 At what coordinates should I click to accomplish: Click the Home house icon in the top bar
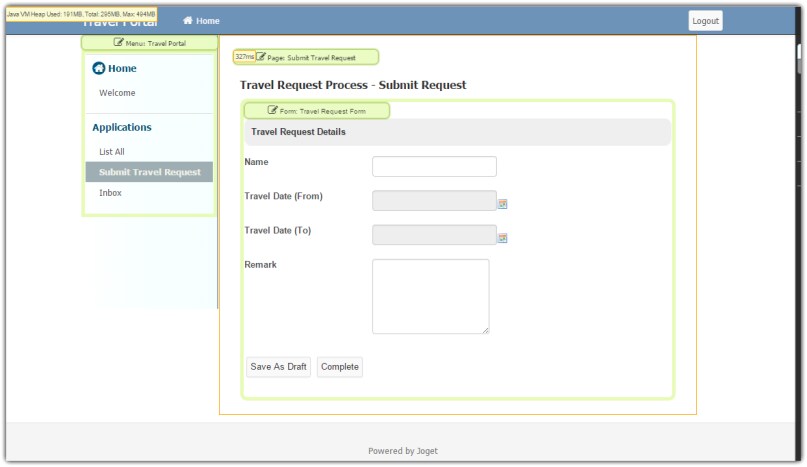tap(188, 21)
